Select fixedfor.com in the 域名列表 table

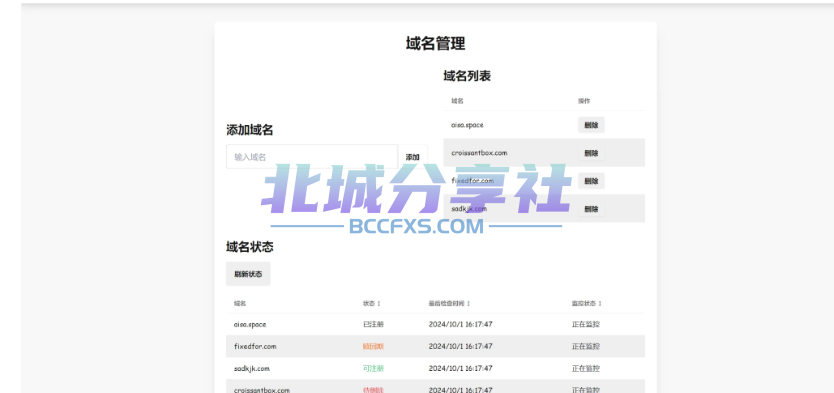[472, 181]
